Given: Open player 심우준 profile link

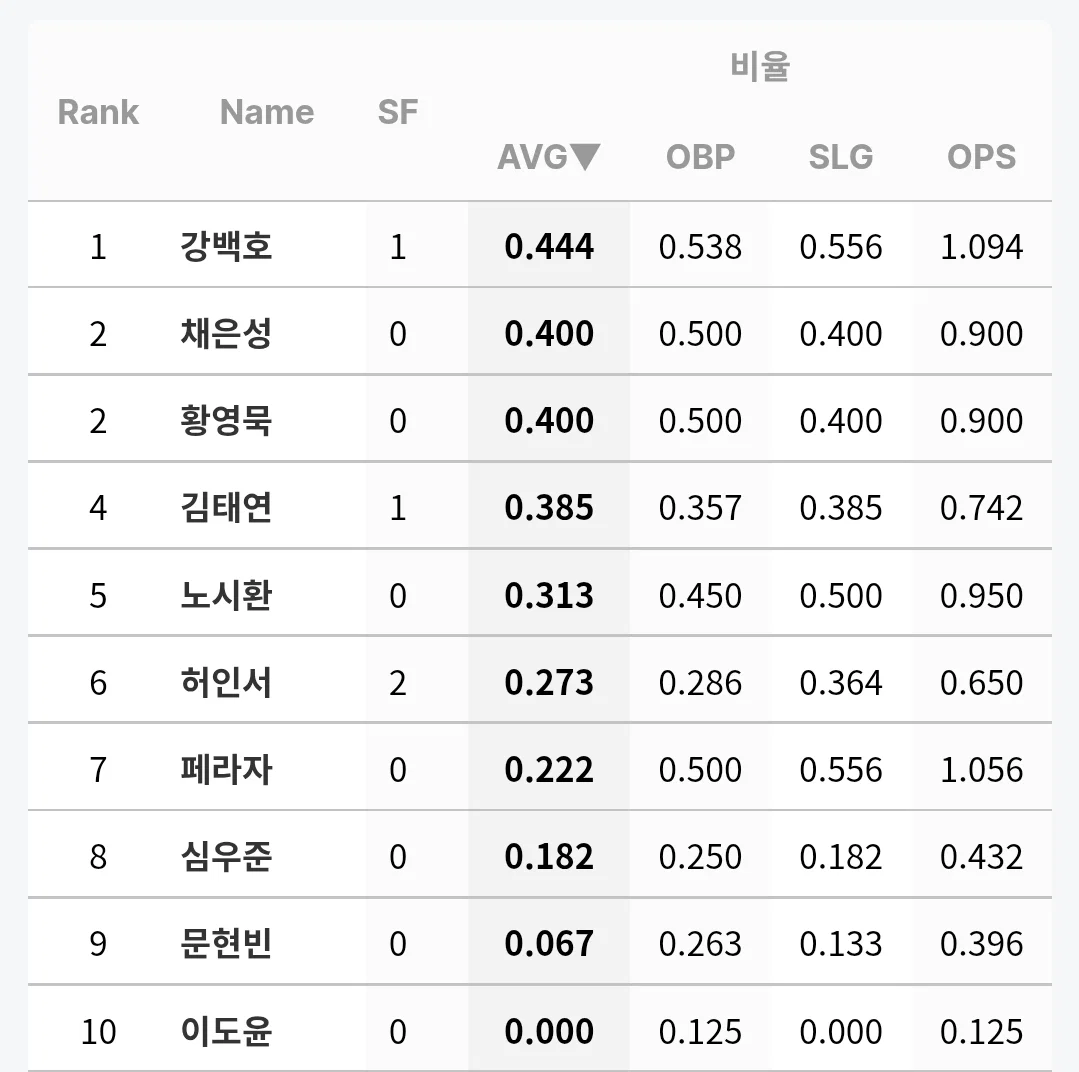Looking at the screenshot, I should pos(226,857).
